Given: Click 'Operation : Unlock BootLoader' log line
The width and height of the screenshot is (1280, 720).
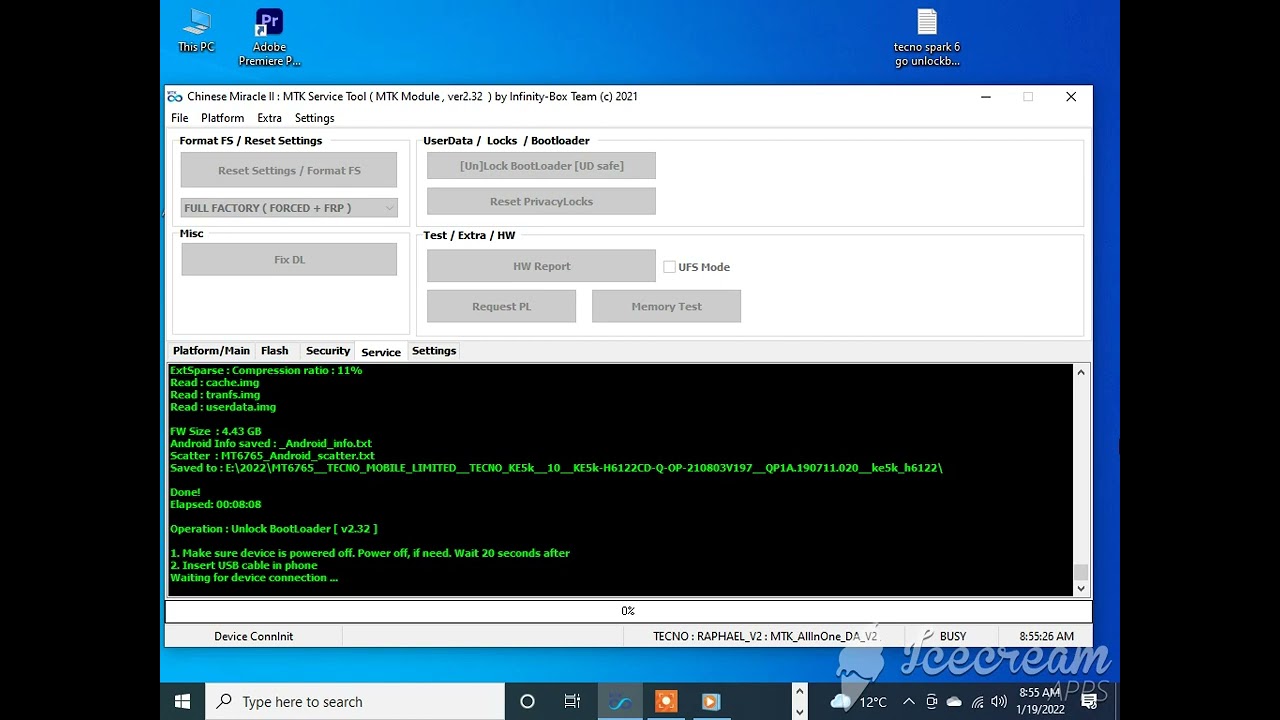Looking at the screenshot, I should pos(274,529).
